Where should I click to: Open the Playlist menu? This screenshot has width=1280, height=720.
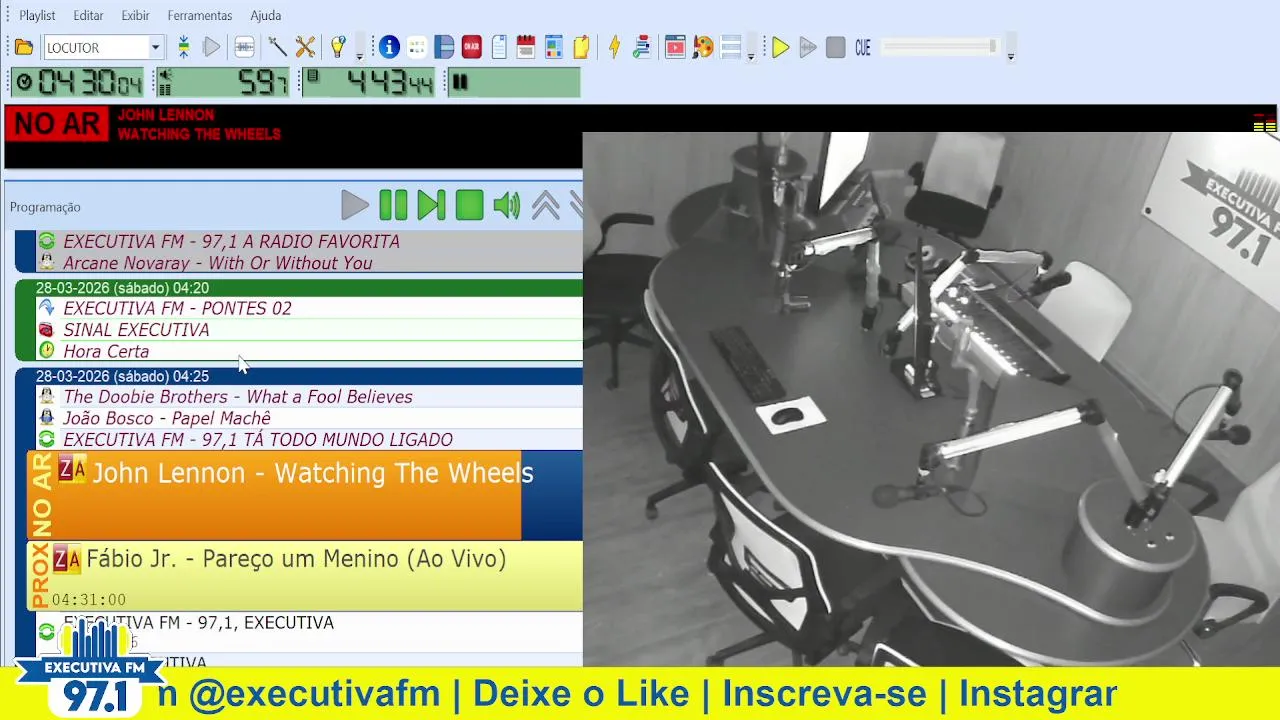(37, 15)
